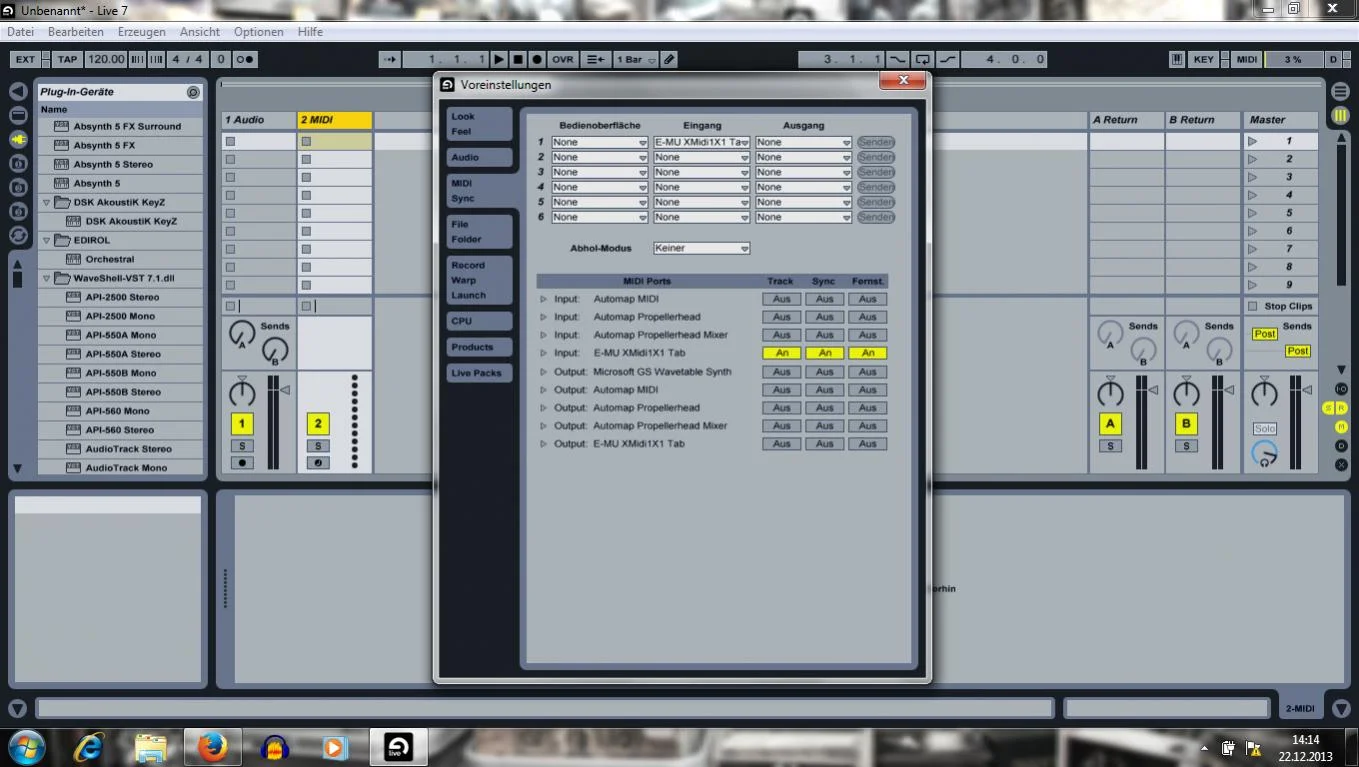Toggle the Loop switch
The width and height of the screenshot is (1359, 767).
(x=922, y=59)
